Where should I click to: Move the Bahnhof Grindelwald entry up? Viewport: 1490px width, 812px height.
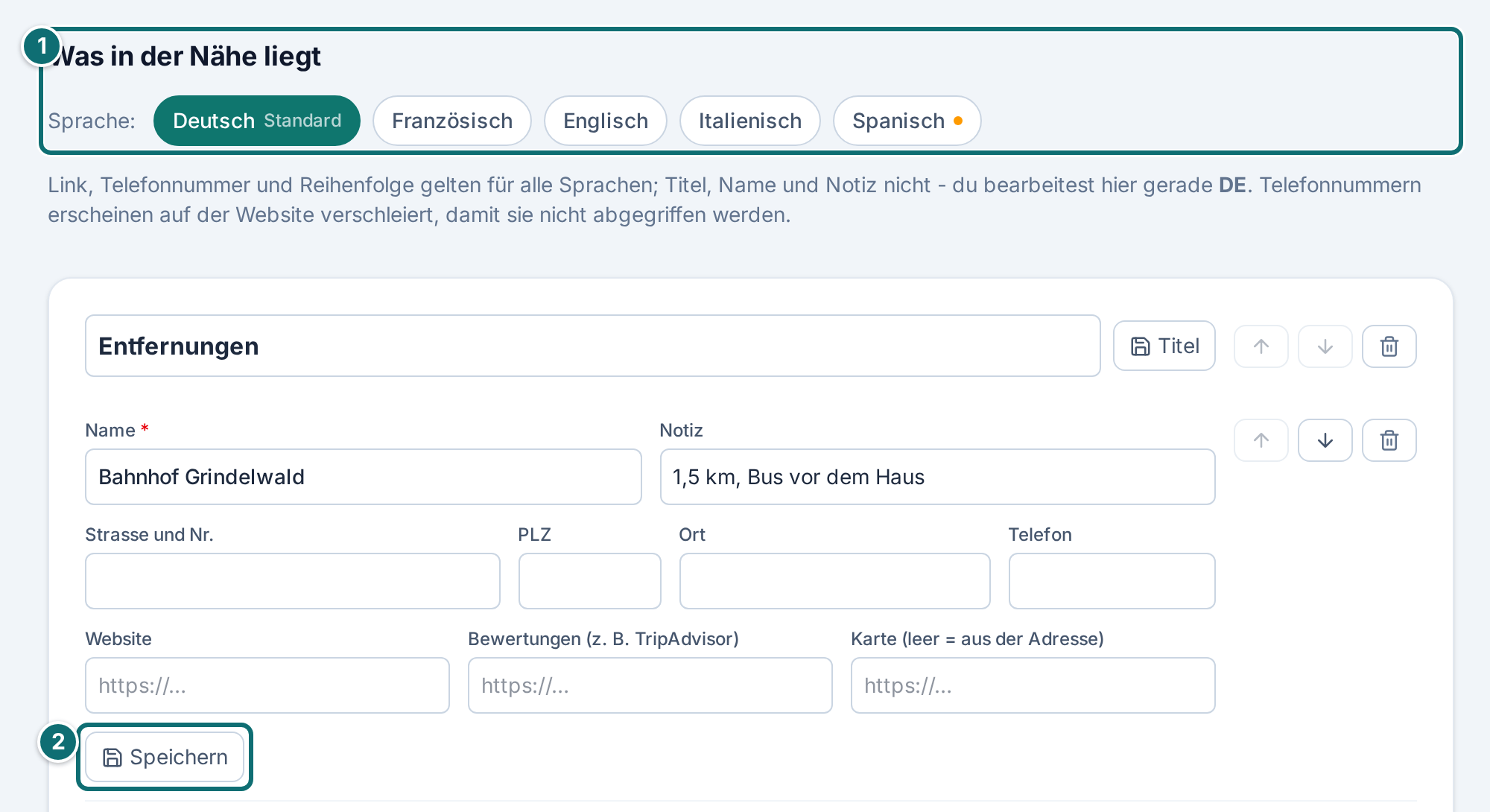tap(1261, 440)
